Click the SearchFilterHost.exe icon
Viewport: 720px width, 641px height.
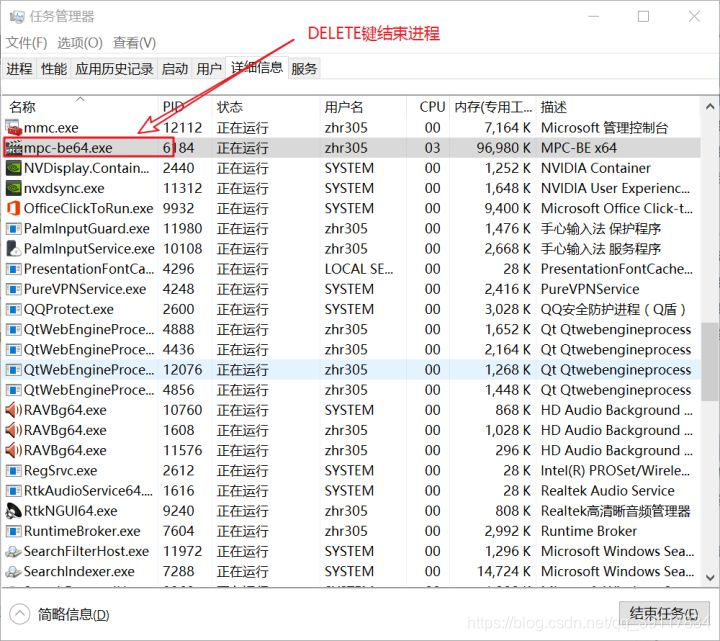(13, 551)
